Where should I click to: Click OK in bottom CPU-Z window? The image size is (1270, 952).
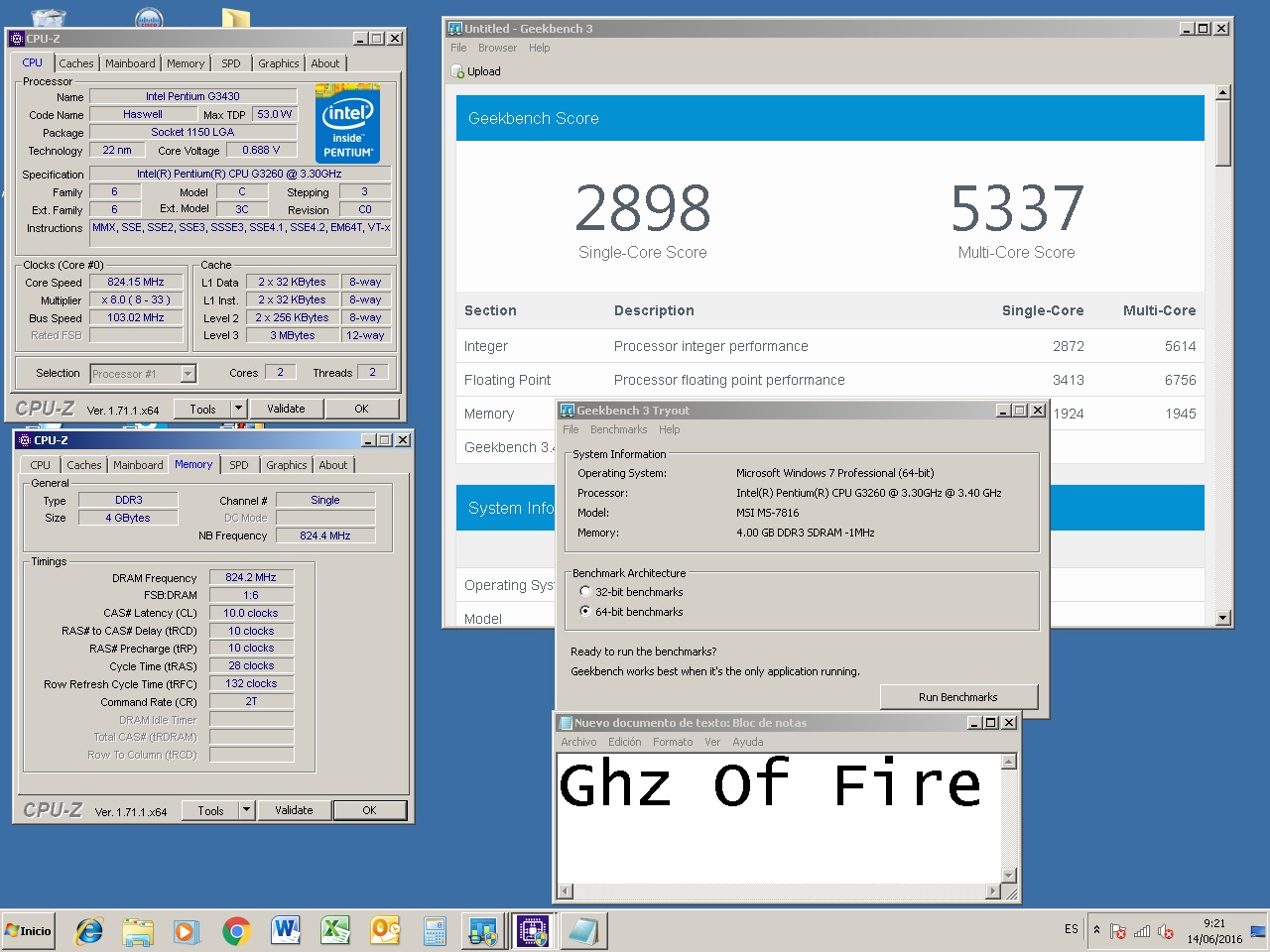(x=369, y=810)
